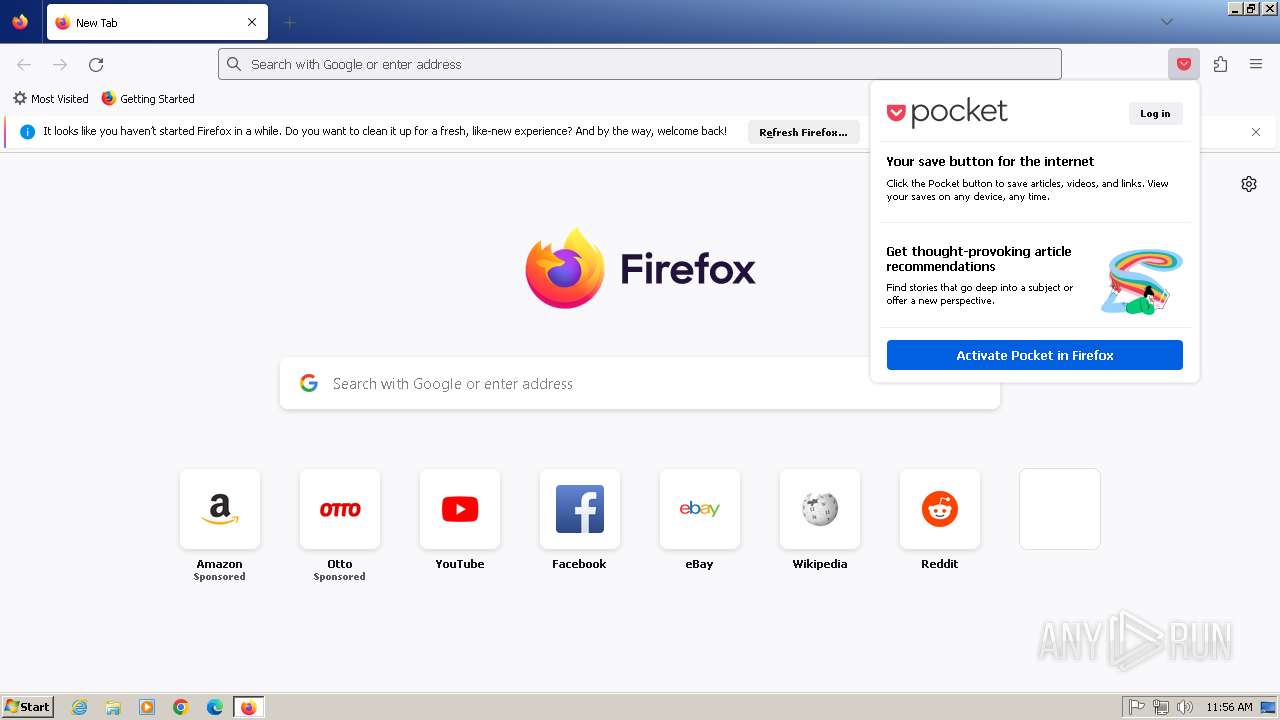The image size is (1280, 720).
Task: Open the Otto sponsored tile
Action: 340,509
